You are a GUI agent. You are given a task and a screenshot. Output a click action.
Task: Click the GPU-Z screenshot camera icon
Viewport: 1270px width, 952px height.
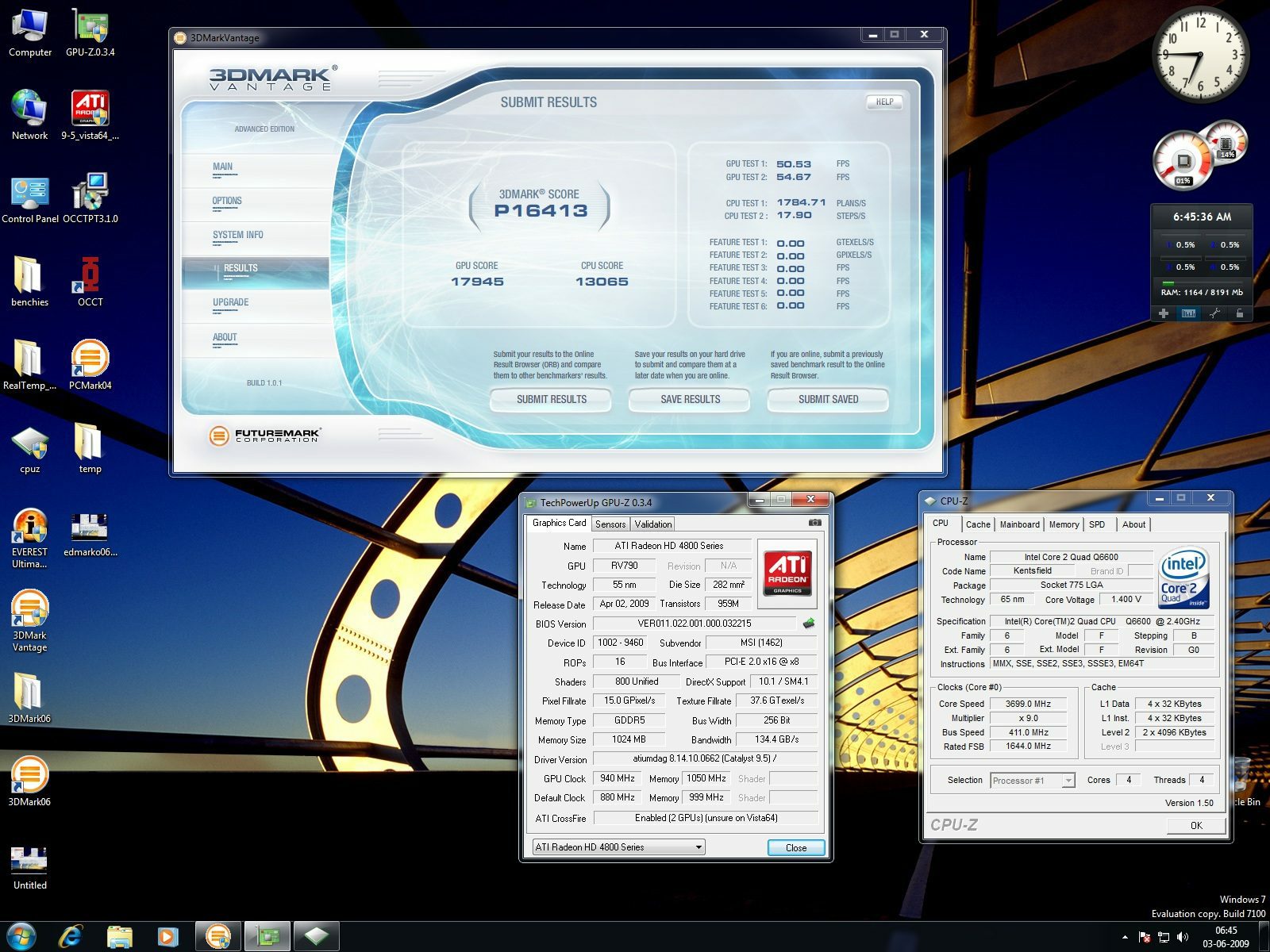(814, 523)
